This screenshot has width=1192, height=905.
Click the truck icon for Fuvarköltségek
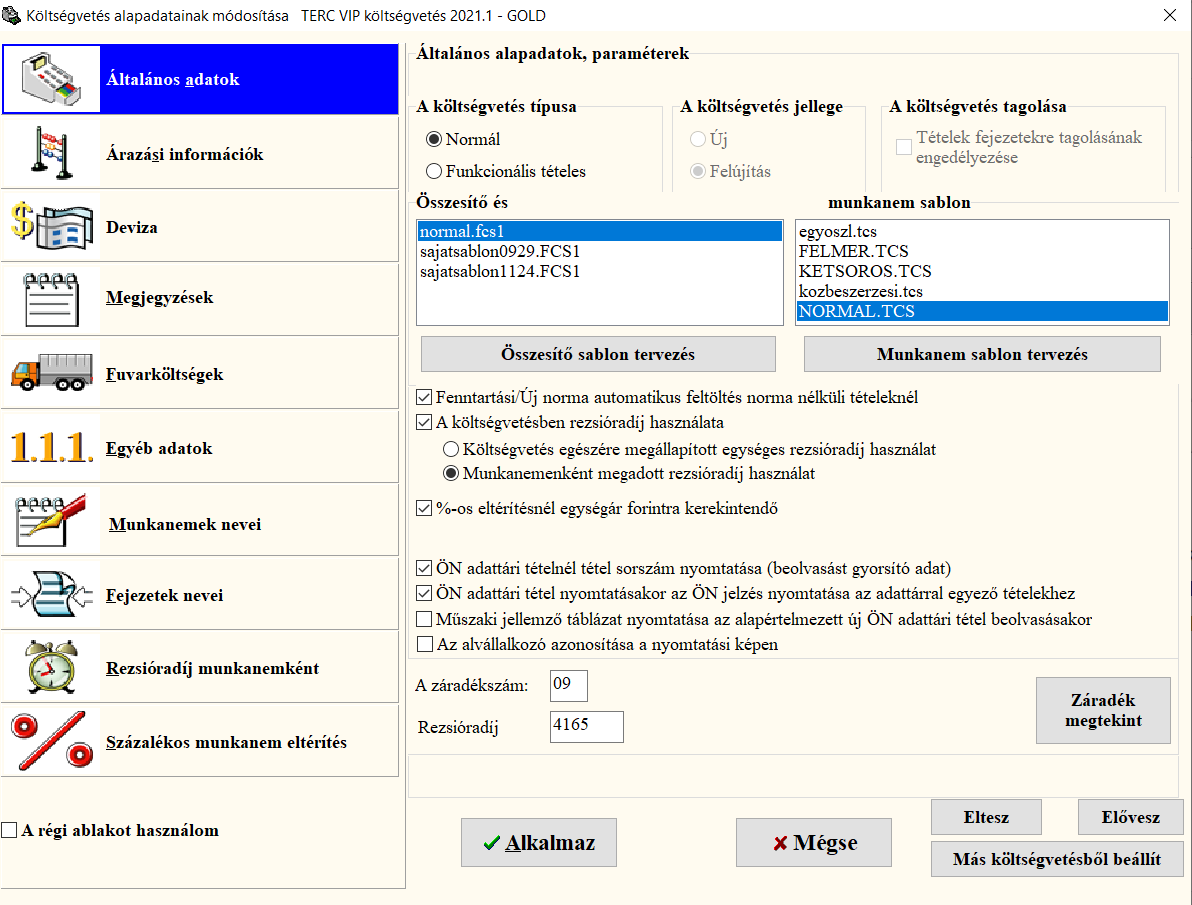(51, 373)
